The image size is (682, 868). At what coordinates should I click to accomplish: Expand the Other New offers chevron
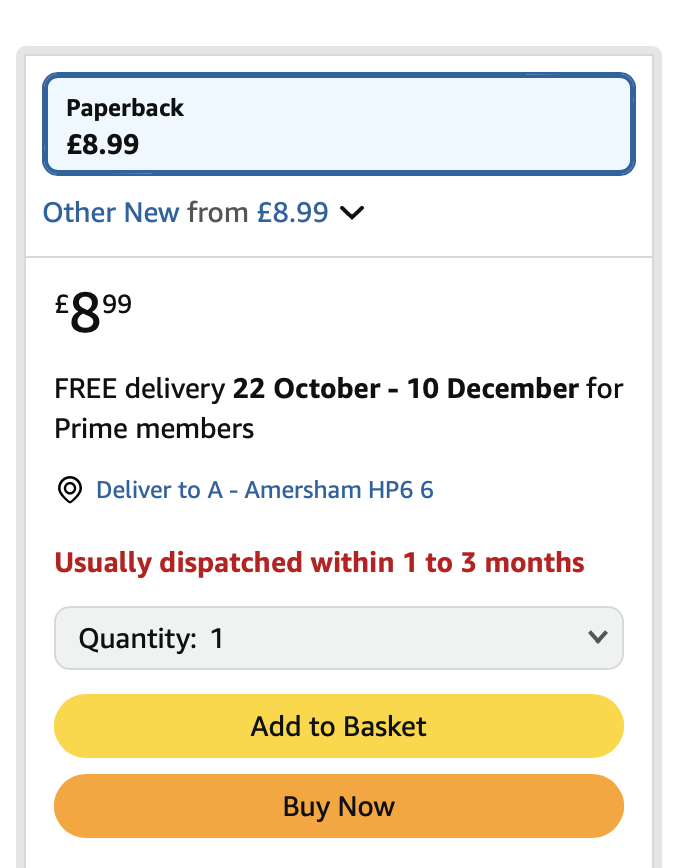pos(352,213)
